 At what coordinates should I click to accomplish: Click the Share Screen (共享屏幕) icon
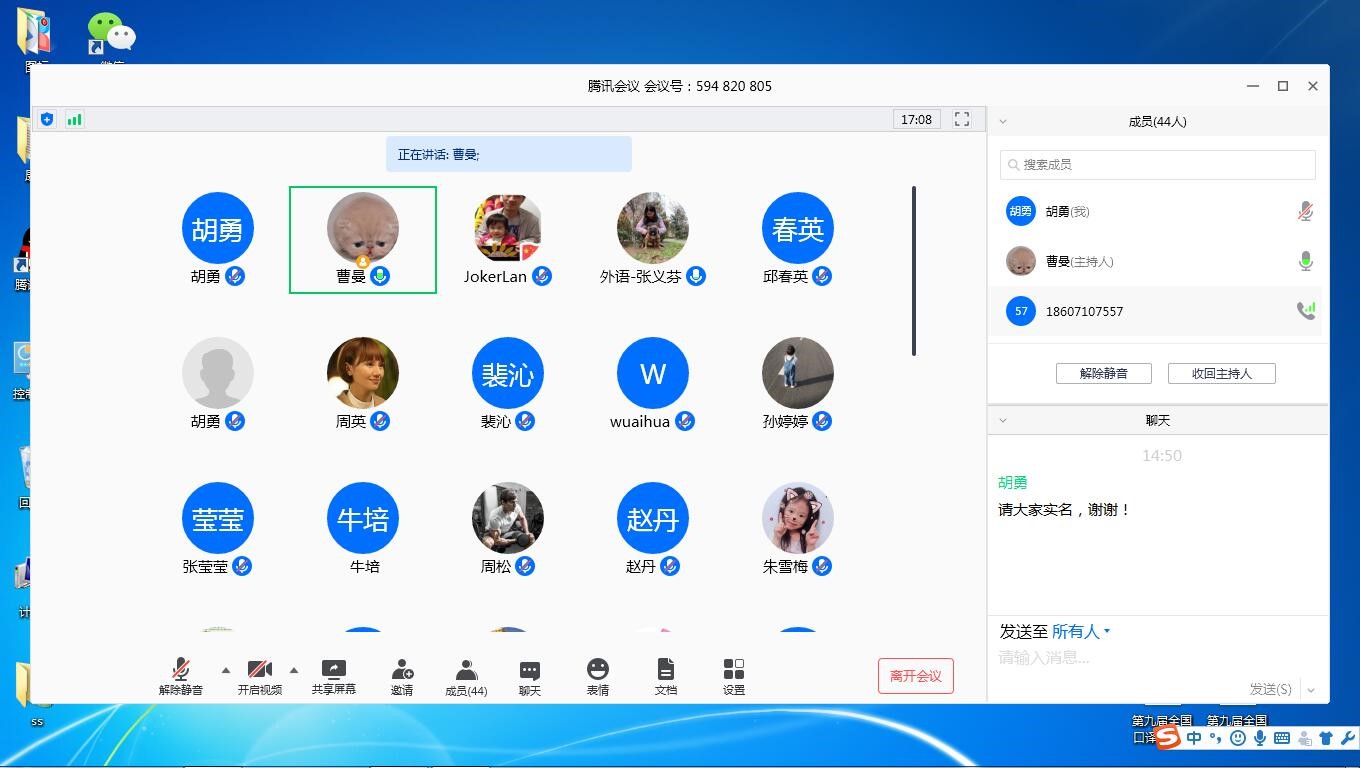[333, 670]
